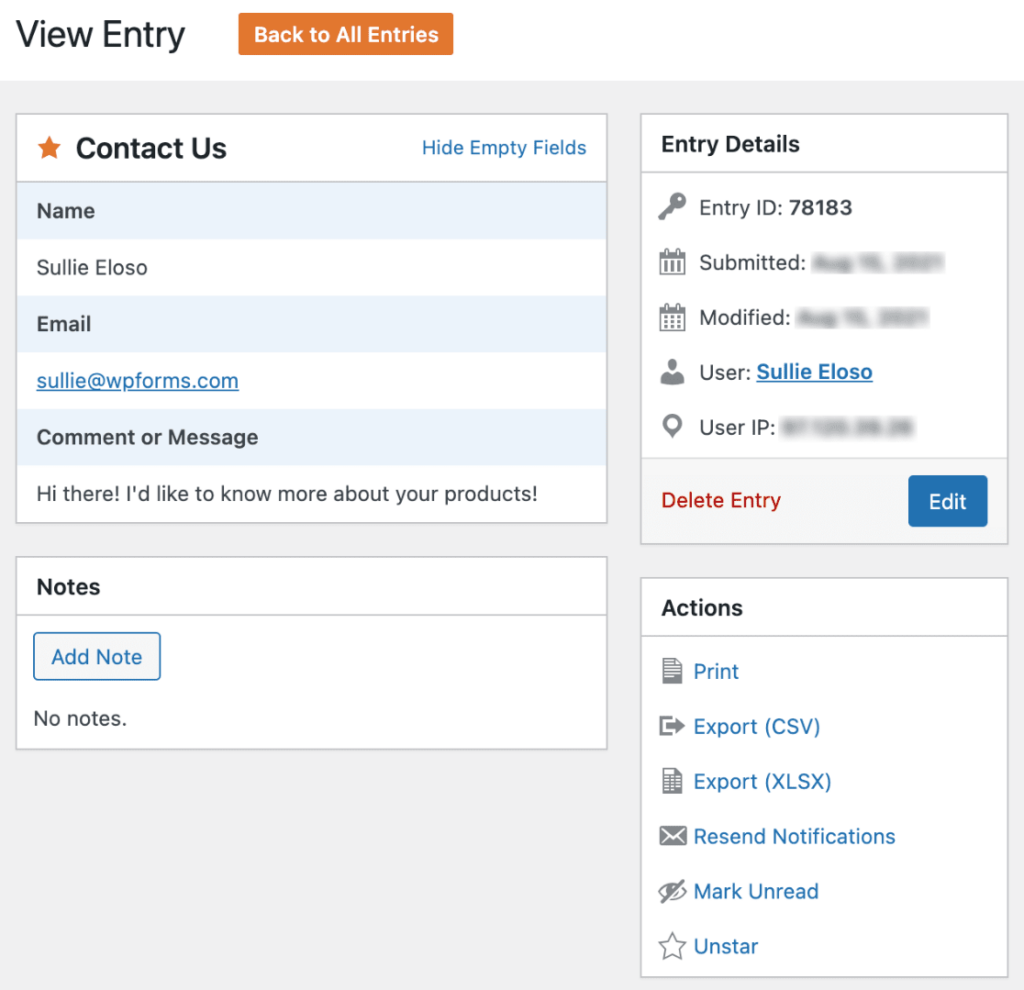Click the Export (XLSX) spreadsheet icon
Viewport: 1024px width, 990px height.
674,781
